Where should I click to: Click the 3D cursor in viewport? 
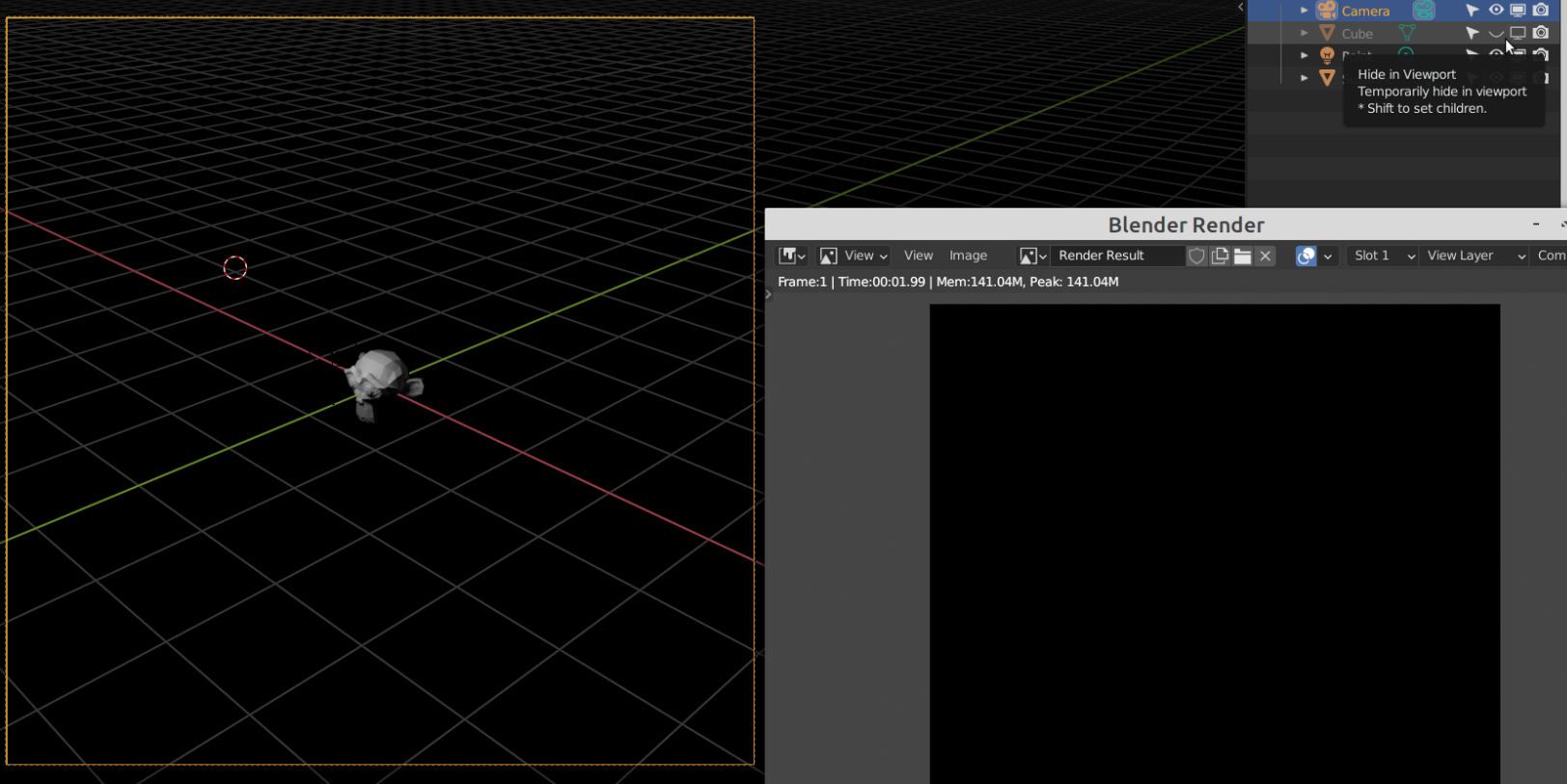coord(235,268)
